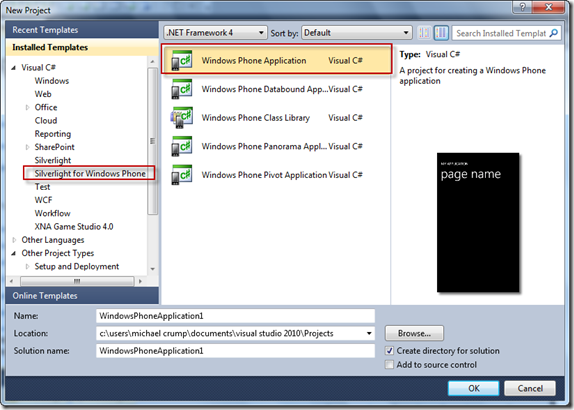Click the Browse... button
Screen dimensions: 574x410
(414, 333)
